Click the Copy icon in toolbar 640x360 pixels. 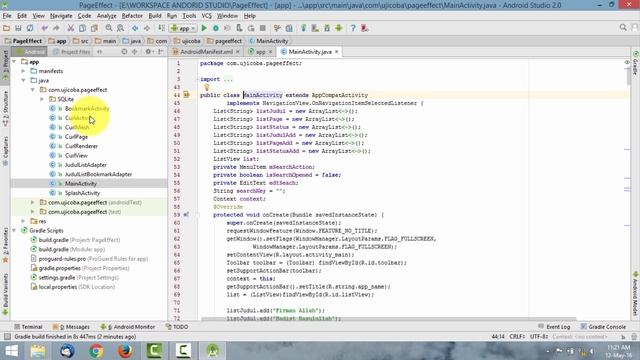coord(82,28)
